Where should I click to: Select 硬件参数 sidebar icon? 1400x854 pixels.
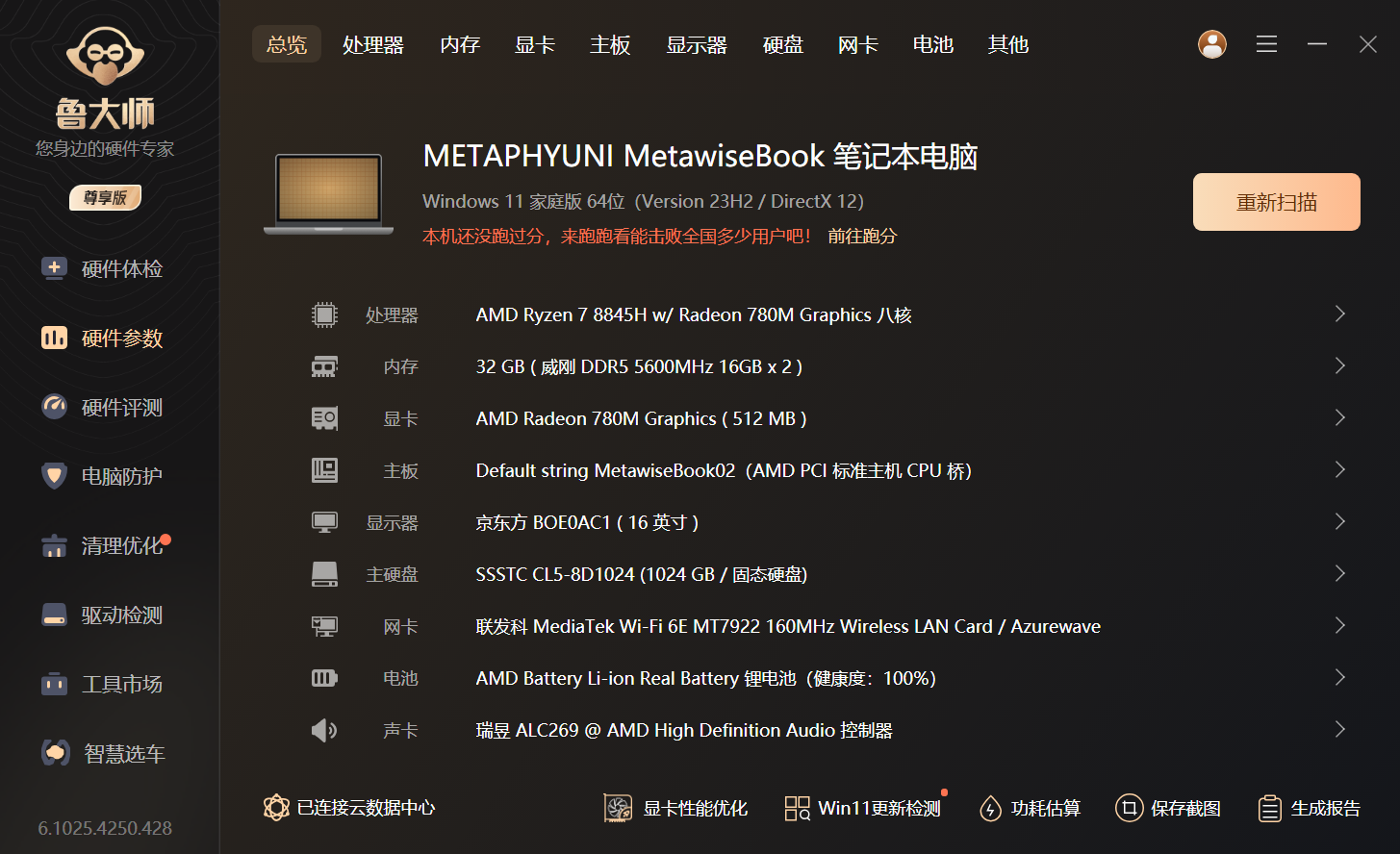[54, 338]
